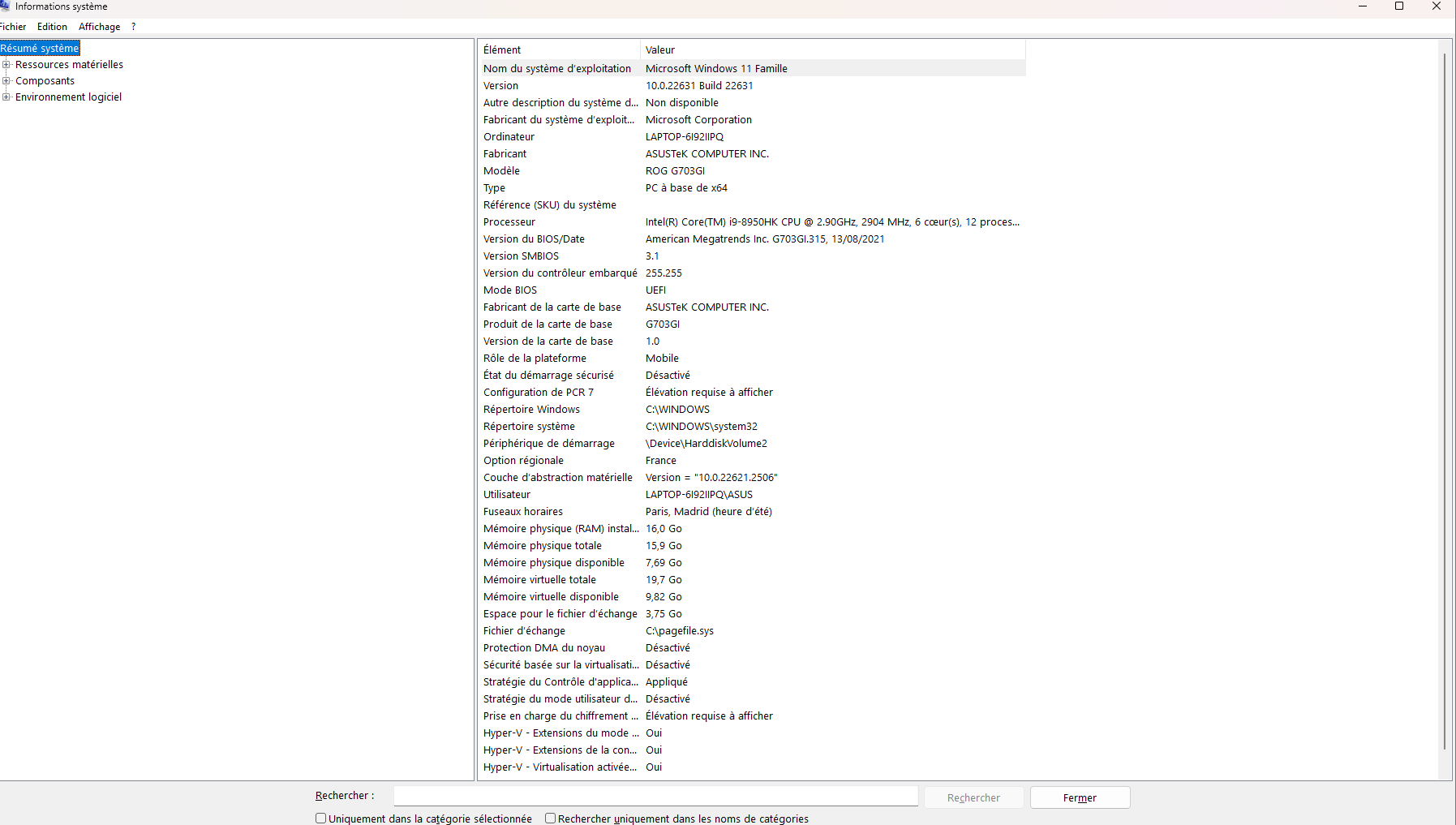The width and height of the screenshot is (1456, 825).
Task: Select the Prise en charge du chiffrement row
Action: [753, 715]
